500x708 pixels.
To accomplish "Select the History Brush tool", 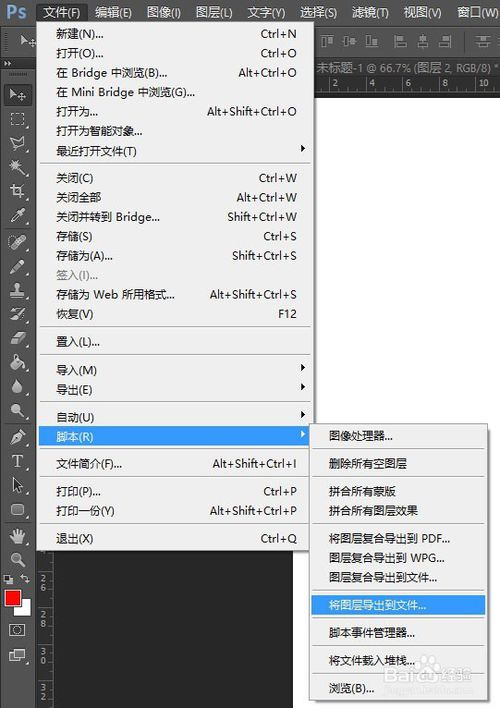I will 18,314.
